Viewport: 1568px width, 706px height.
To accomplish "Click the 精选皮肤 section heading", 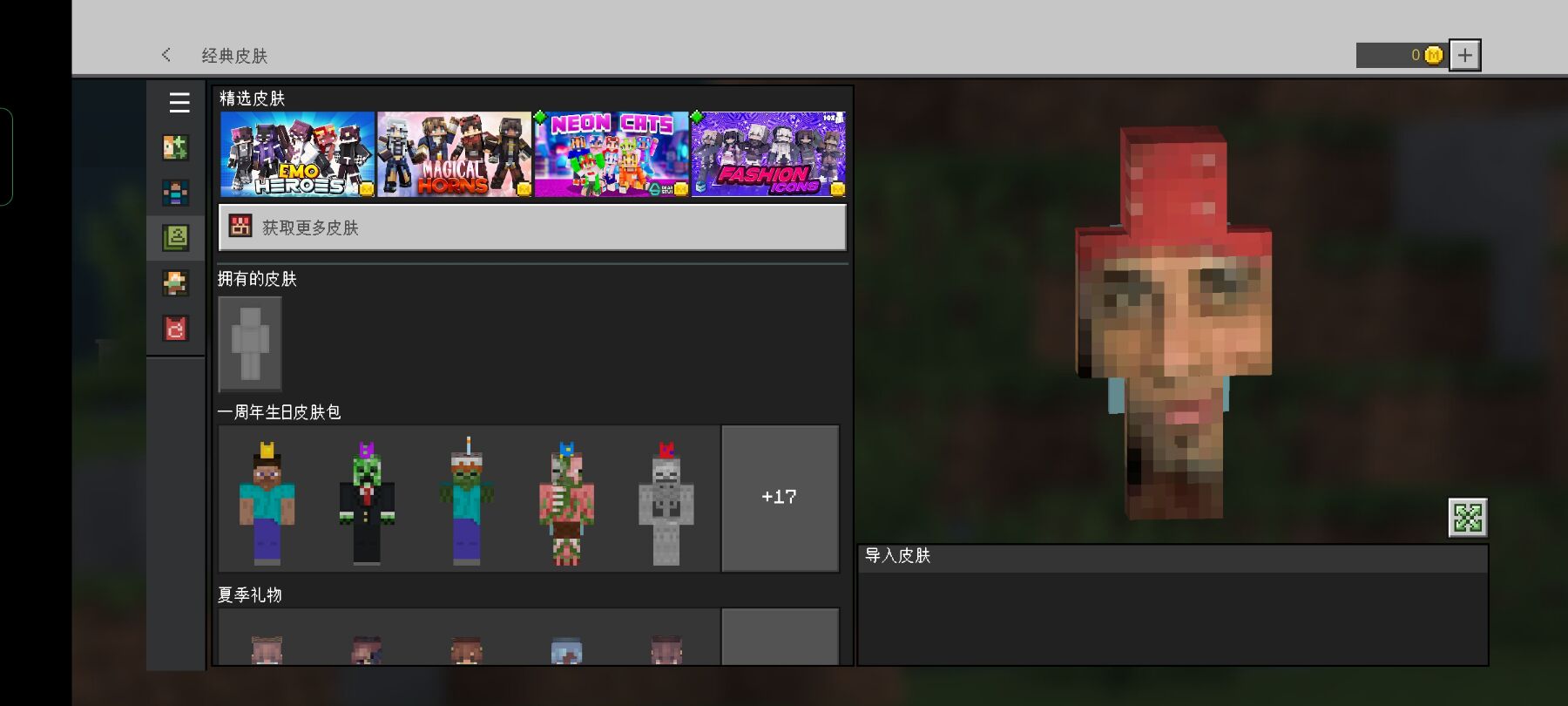I will pos(253,98).
